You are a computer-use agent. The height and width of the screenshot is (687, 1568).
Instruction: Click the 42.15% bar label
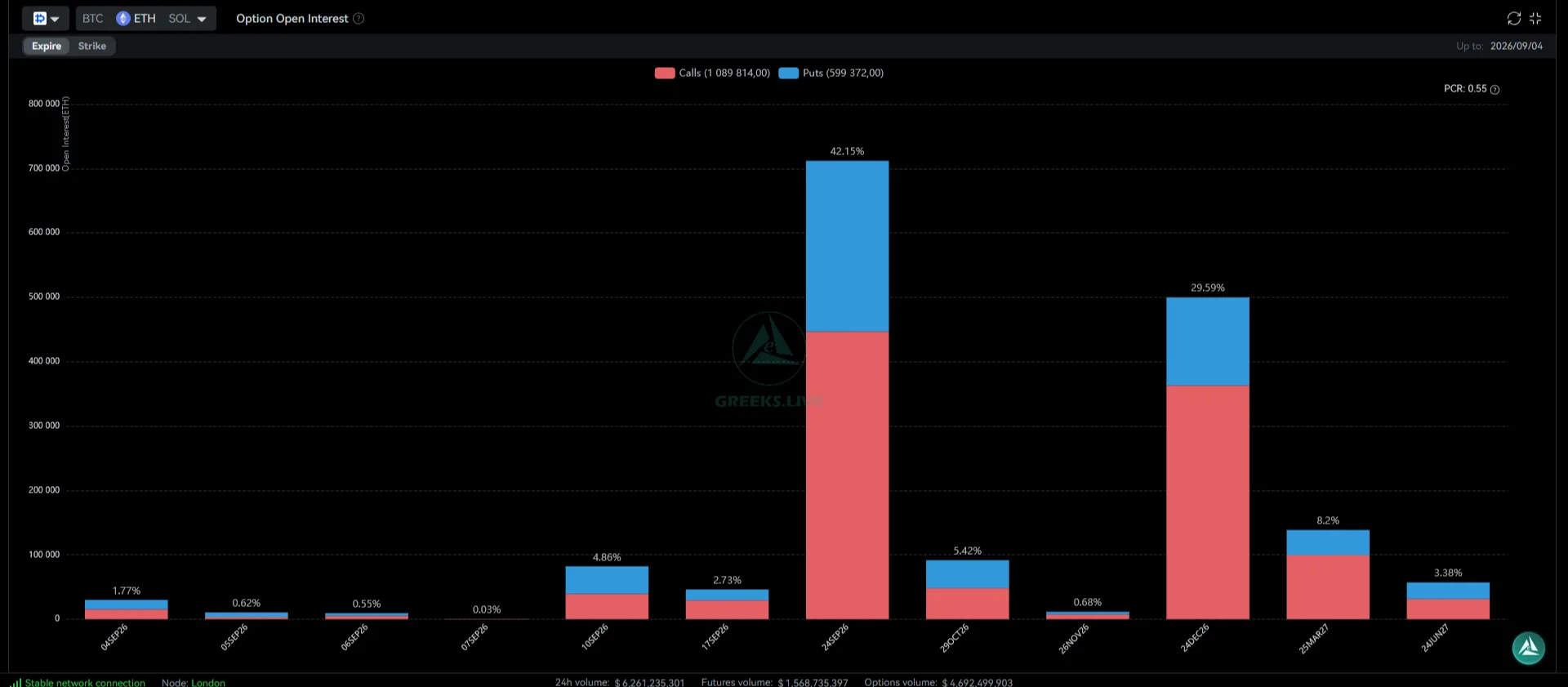[847, 151]
